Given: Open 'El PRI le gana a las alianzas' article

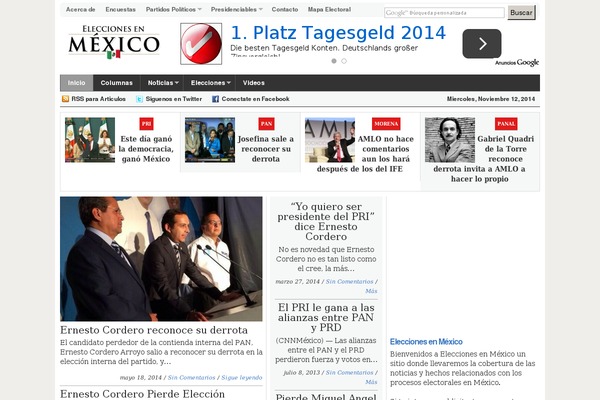Looking at the screenshot, I should pyautogui.click(x=326, y=318).
